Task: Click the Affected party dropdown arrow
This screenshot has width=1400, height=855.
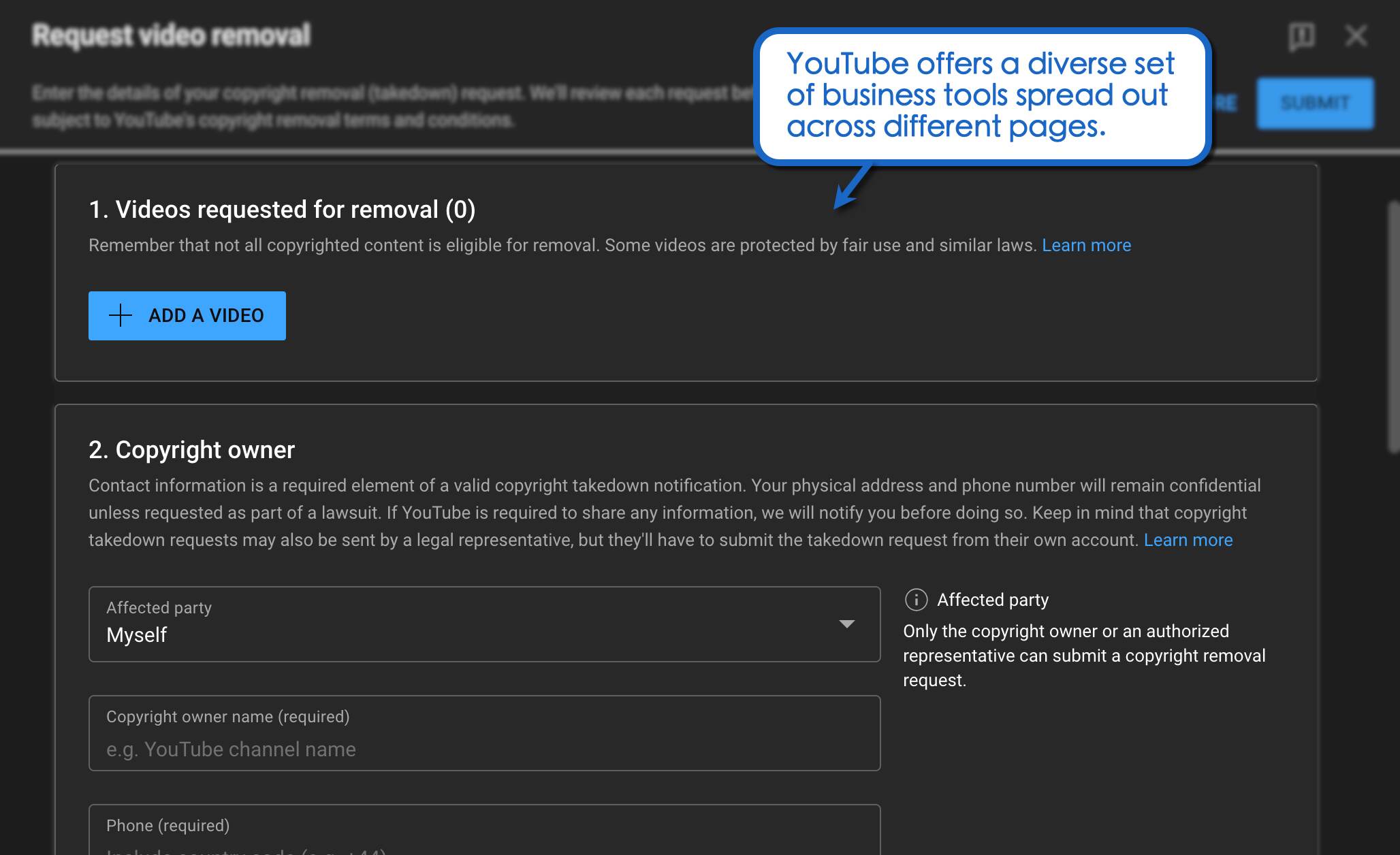Action: click(846, 624)
